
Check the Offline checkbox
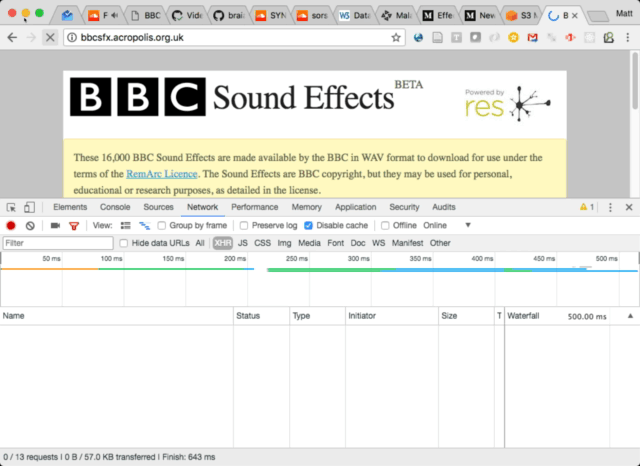(x=385, y=225)
